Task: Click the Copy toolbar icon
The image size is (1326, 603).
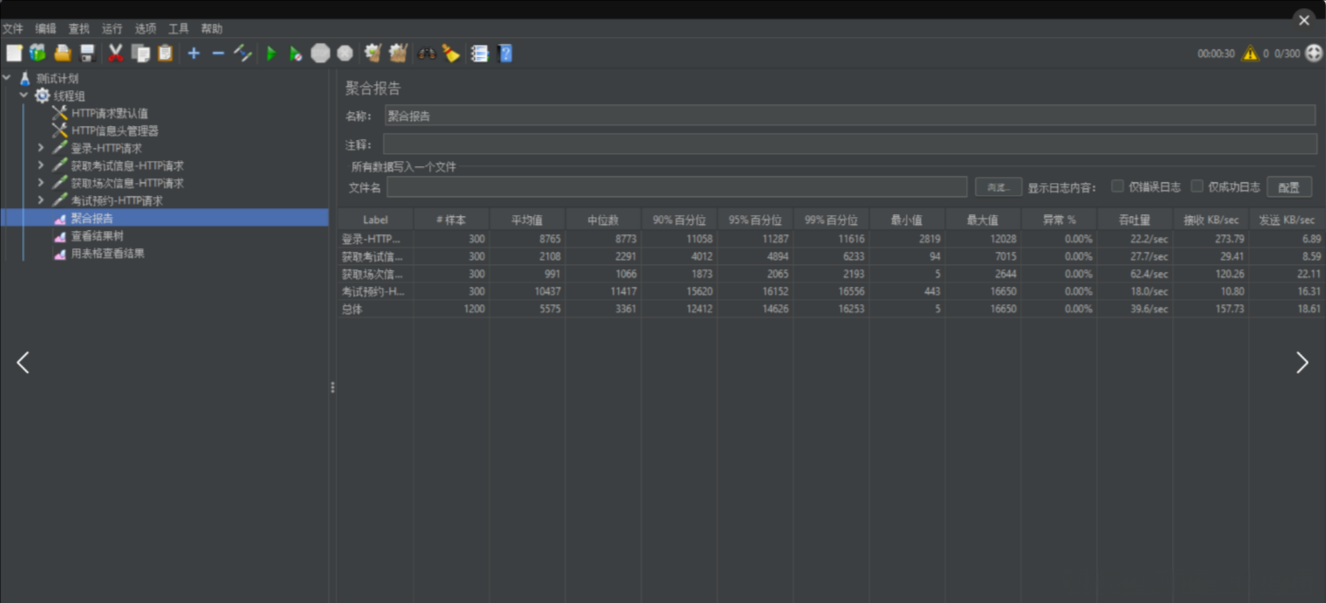Action: pyautogui.click(x=140, y=53)
